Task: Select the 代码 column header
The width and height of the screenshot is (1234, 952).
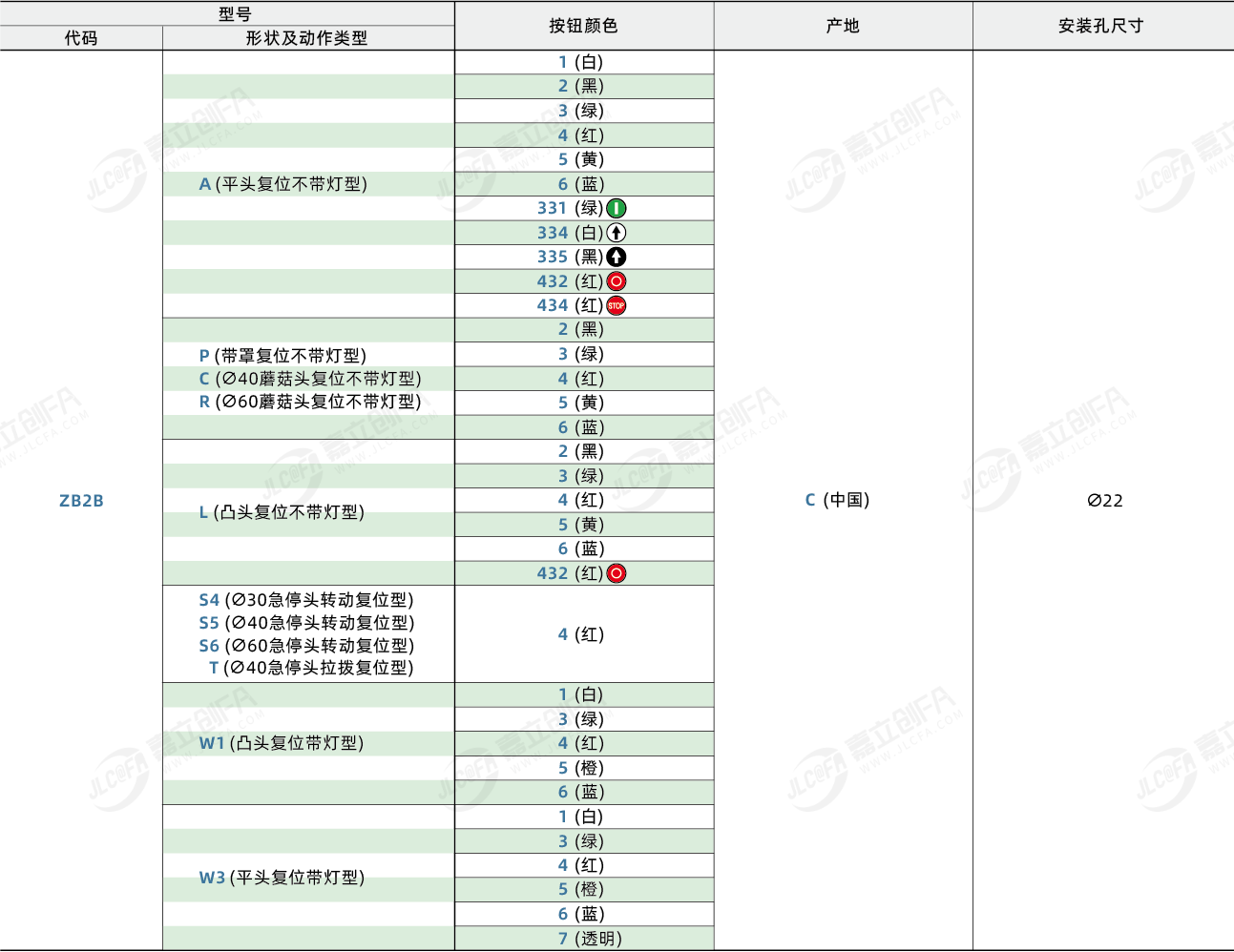Action: 81,38
